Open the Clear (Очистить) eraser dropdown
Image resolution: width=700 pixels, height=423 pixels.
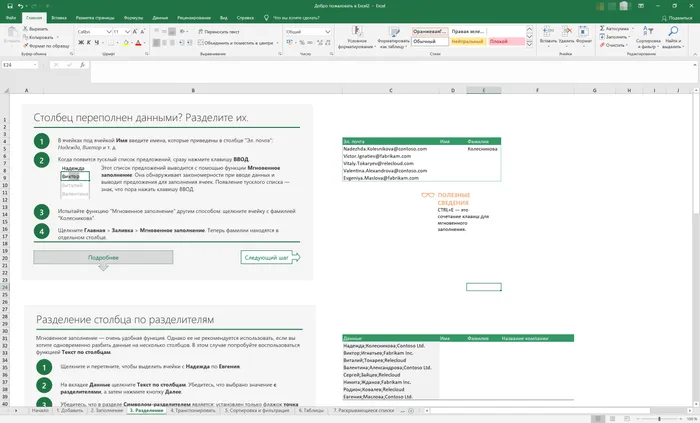(x=613, y=45)
